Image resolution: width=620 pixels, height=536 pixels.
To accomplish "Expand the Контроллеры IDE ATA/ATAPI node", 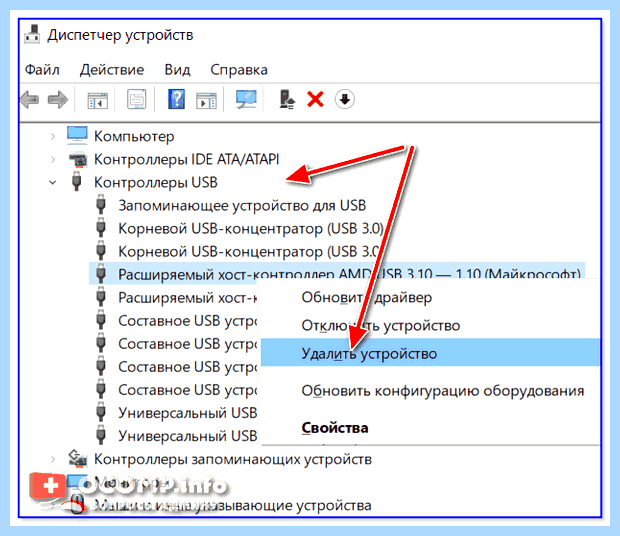I will [53, 160].
